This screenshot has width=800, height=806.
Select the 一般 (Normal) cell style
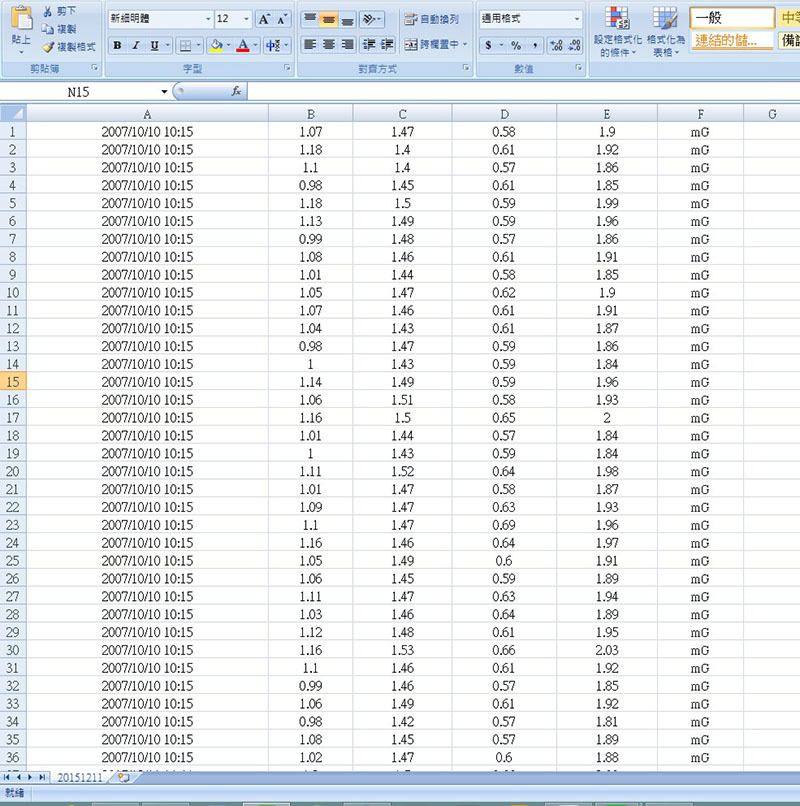click(732, 18)
